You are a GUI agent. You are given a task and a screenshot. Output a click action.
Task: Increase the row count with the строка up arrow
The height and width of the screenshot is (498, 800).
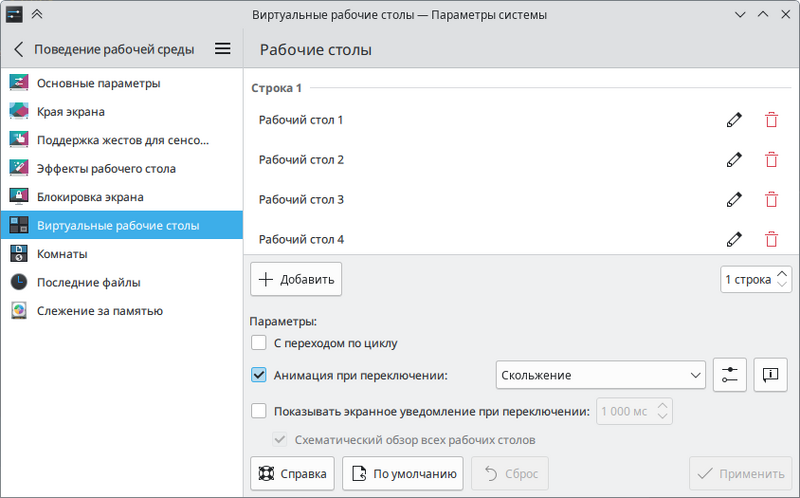(x=782, y=274)
